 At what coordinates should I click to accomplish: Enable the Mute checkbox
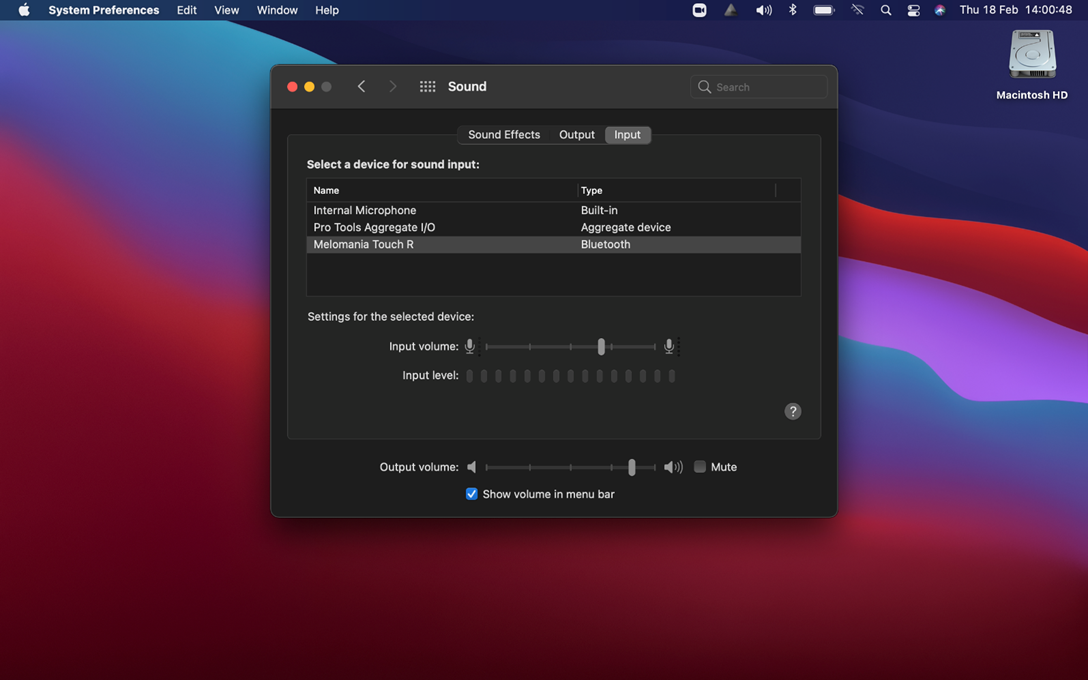pos(700,467)
